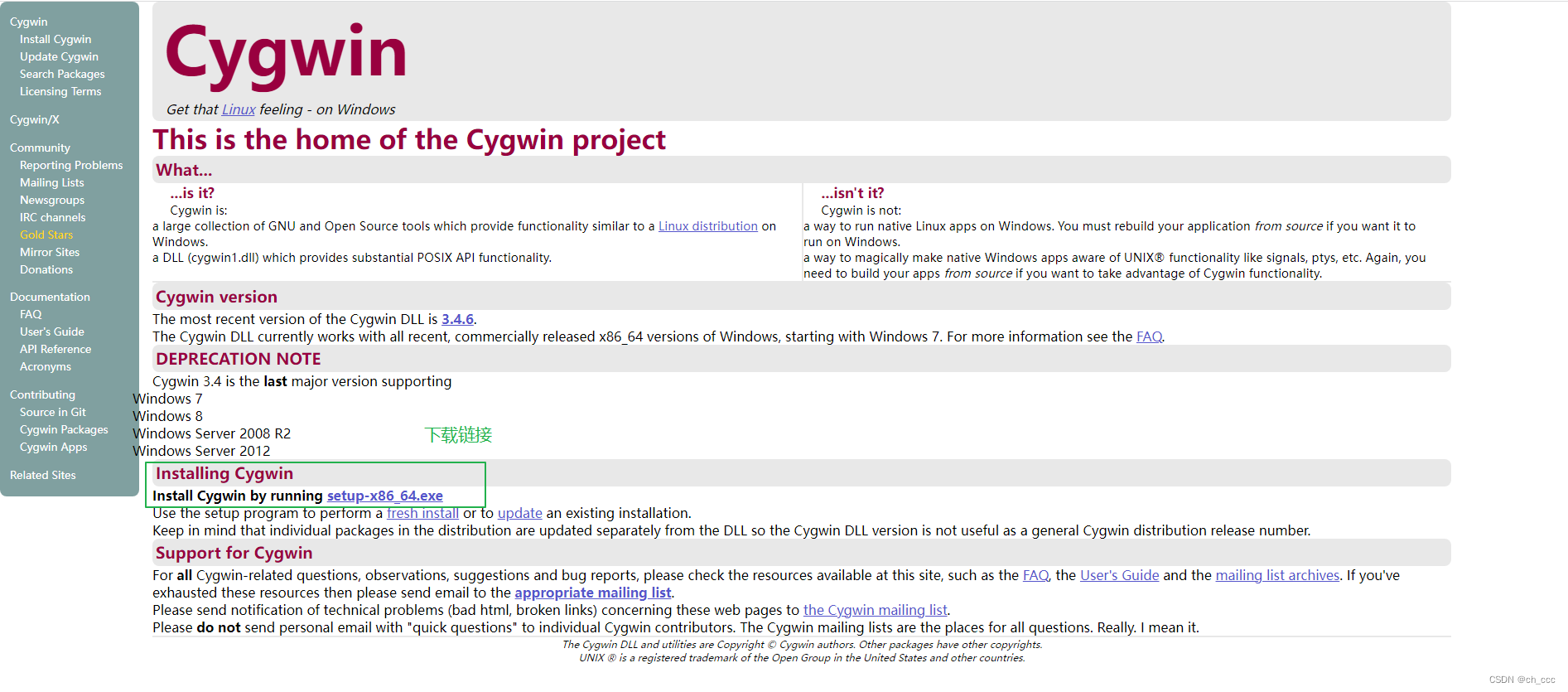Open Source in Git sidebar link
This screenshot has height=692, width=1568.
click(x=53, y=412)
